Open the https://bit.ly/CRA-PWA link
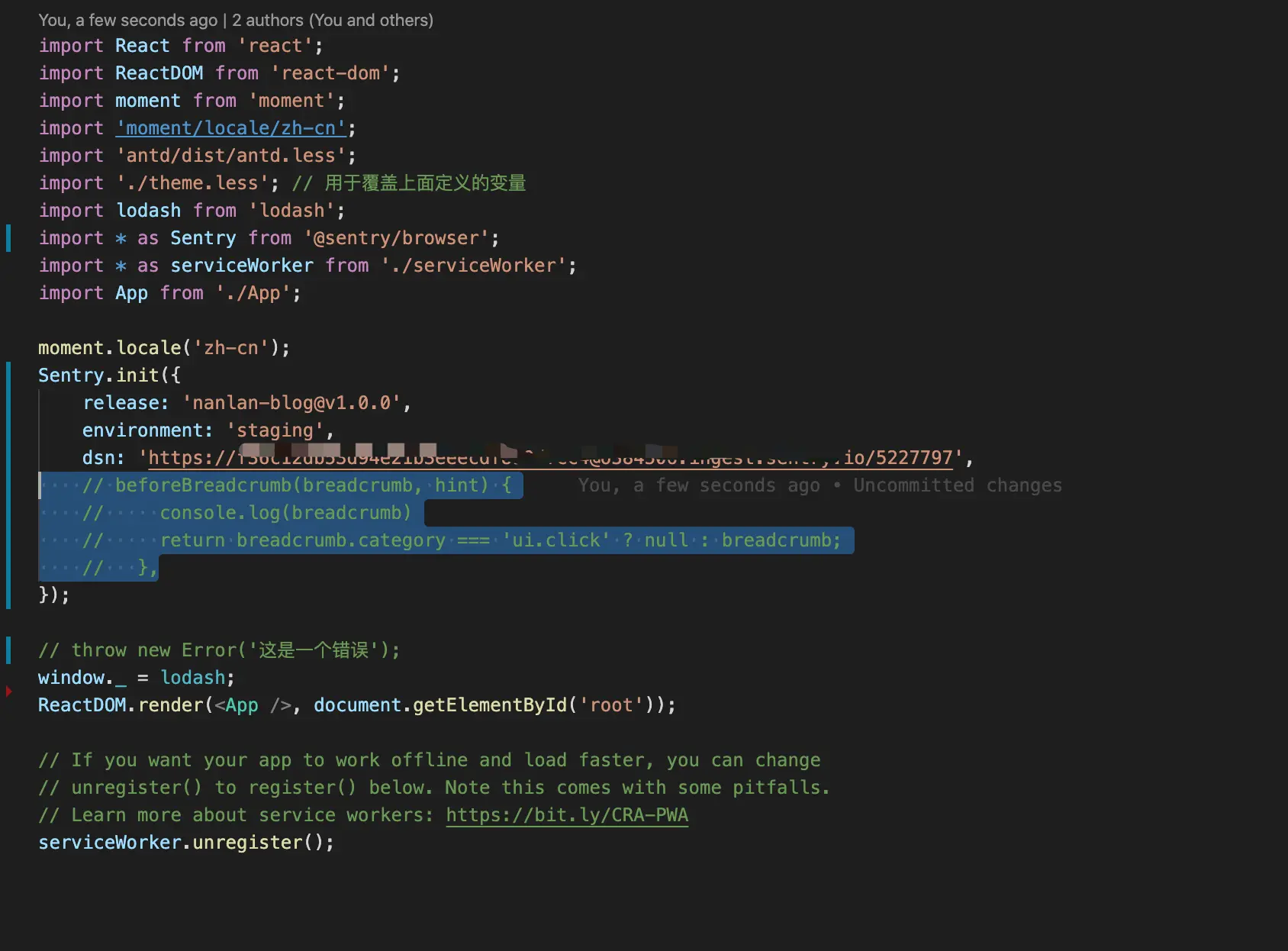The width and height of the screenshot is (1288, 951). pyautogui.click(x=566, y=815)
